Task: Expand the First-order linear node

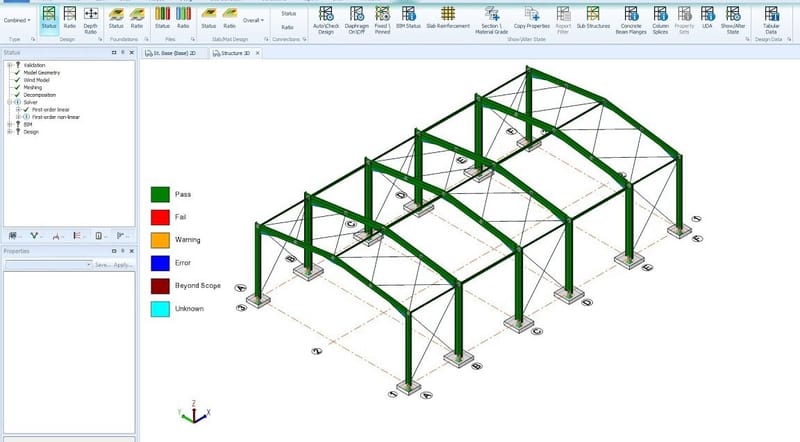Action: tap(18, 110)
